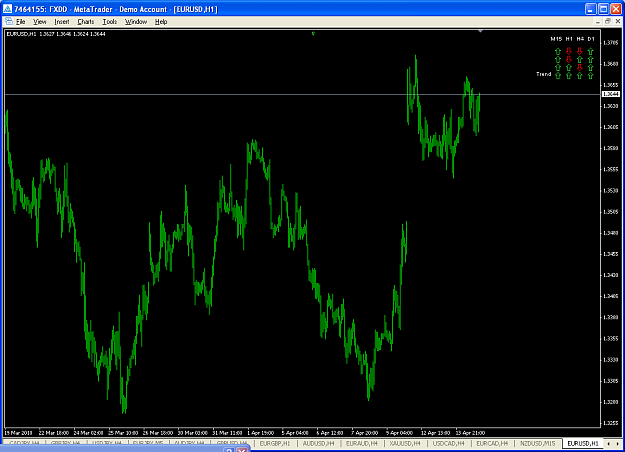Switch to the XAUUSD,H4 chart tab

click(405, 443)
